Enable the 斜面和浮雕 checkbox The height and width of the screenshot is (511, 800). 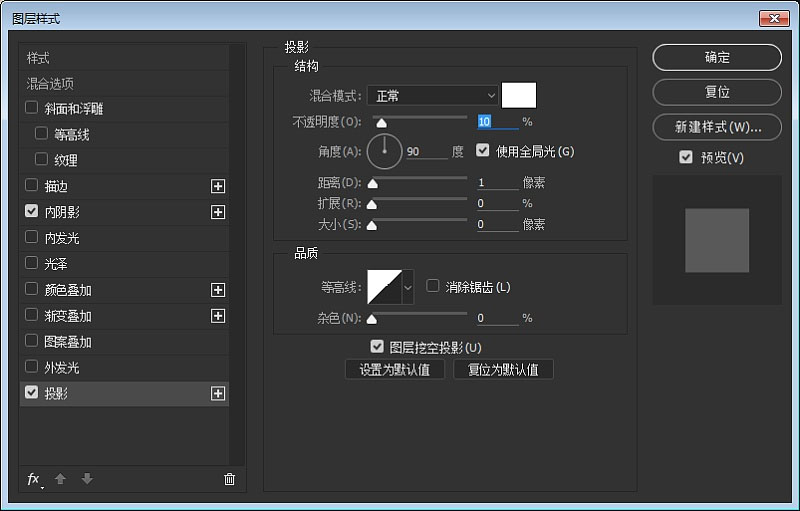pos(32,108)
